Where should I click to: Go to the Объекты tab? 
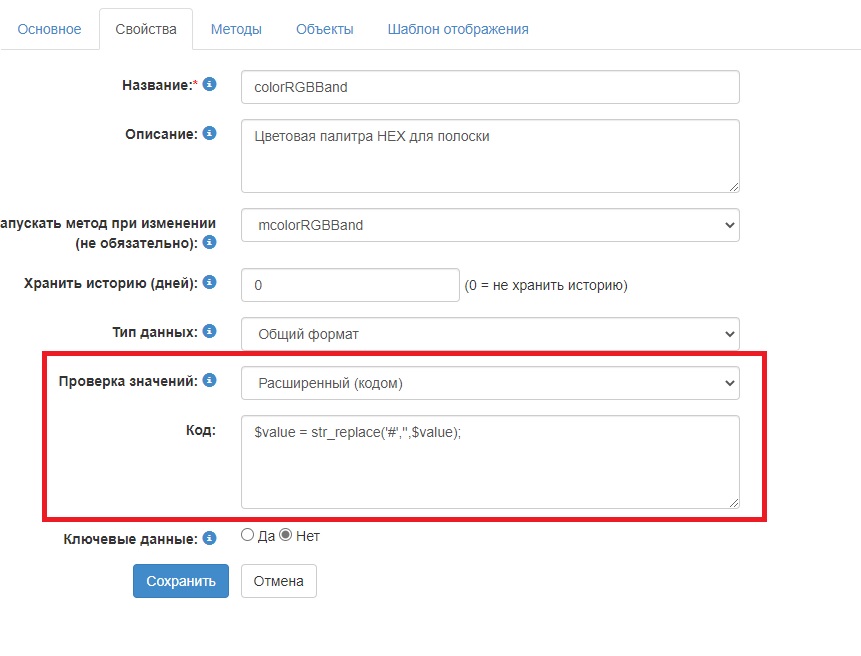[x=325, y=29]
